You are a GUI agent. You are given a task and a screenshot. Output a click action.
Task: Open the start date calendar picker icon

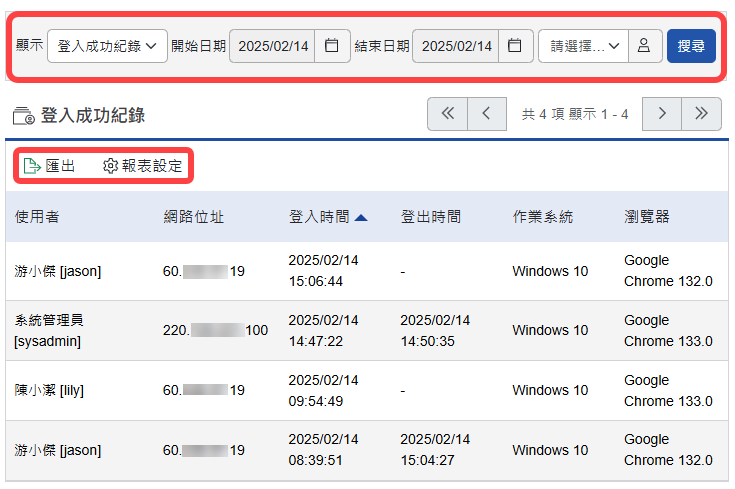pos(332,46)
